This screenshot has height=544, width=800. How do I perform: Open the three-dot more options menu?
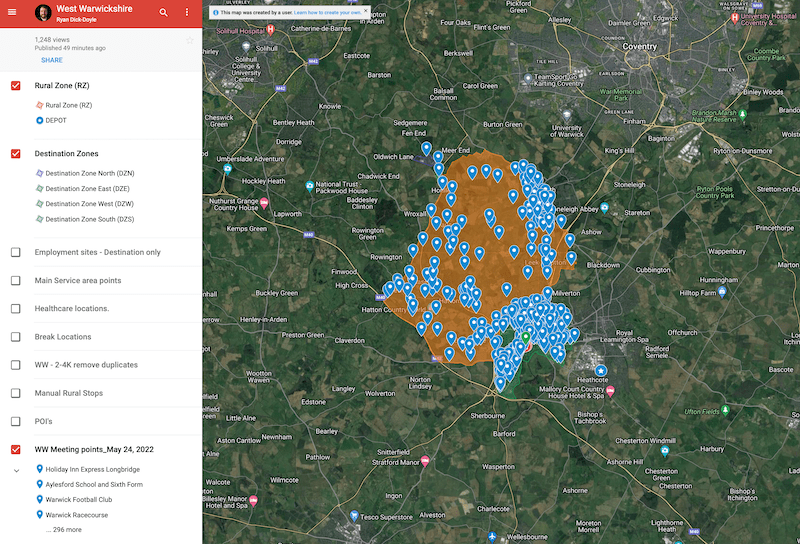(187, 12)
